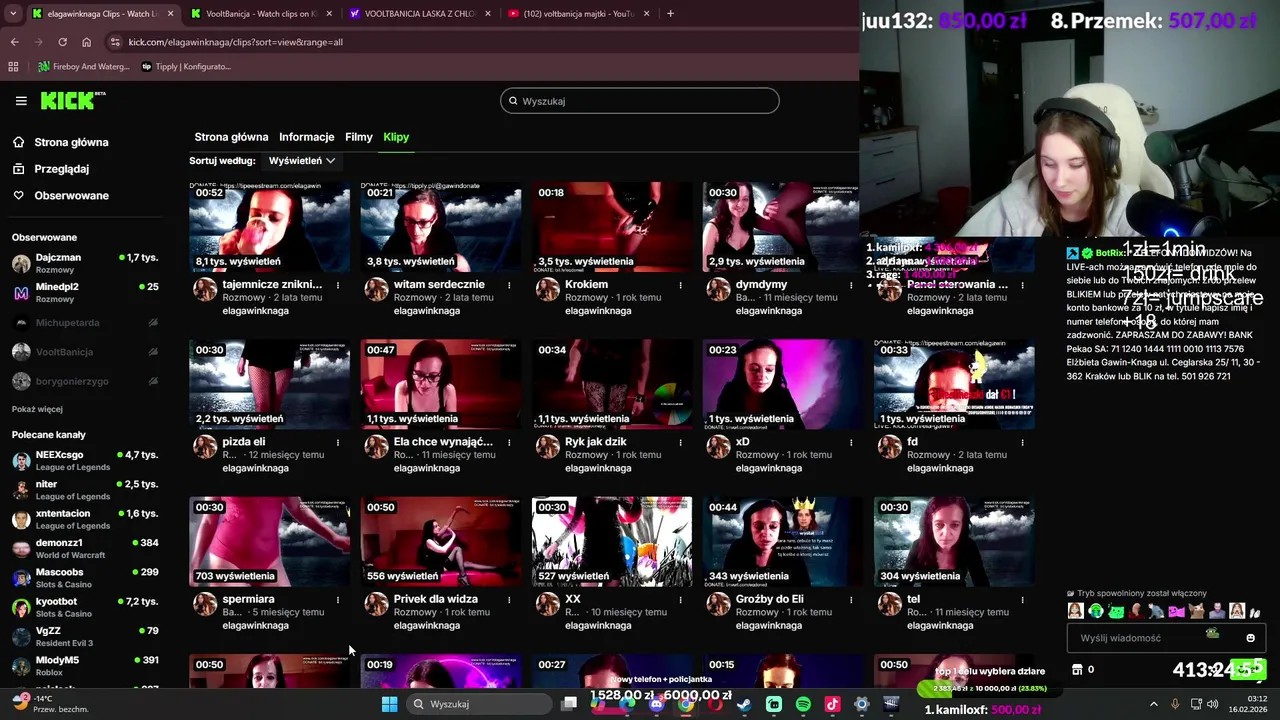
Task: Open the browser apps grid icon
Action: click(13, 67)
